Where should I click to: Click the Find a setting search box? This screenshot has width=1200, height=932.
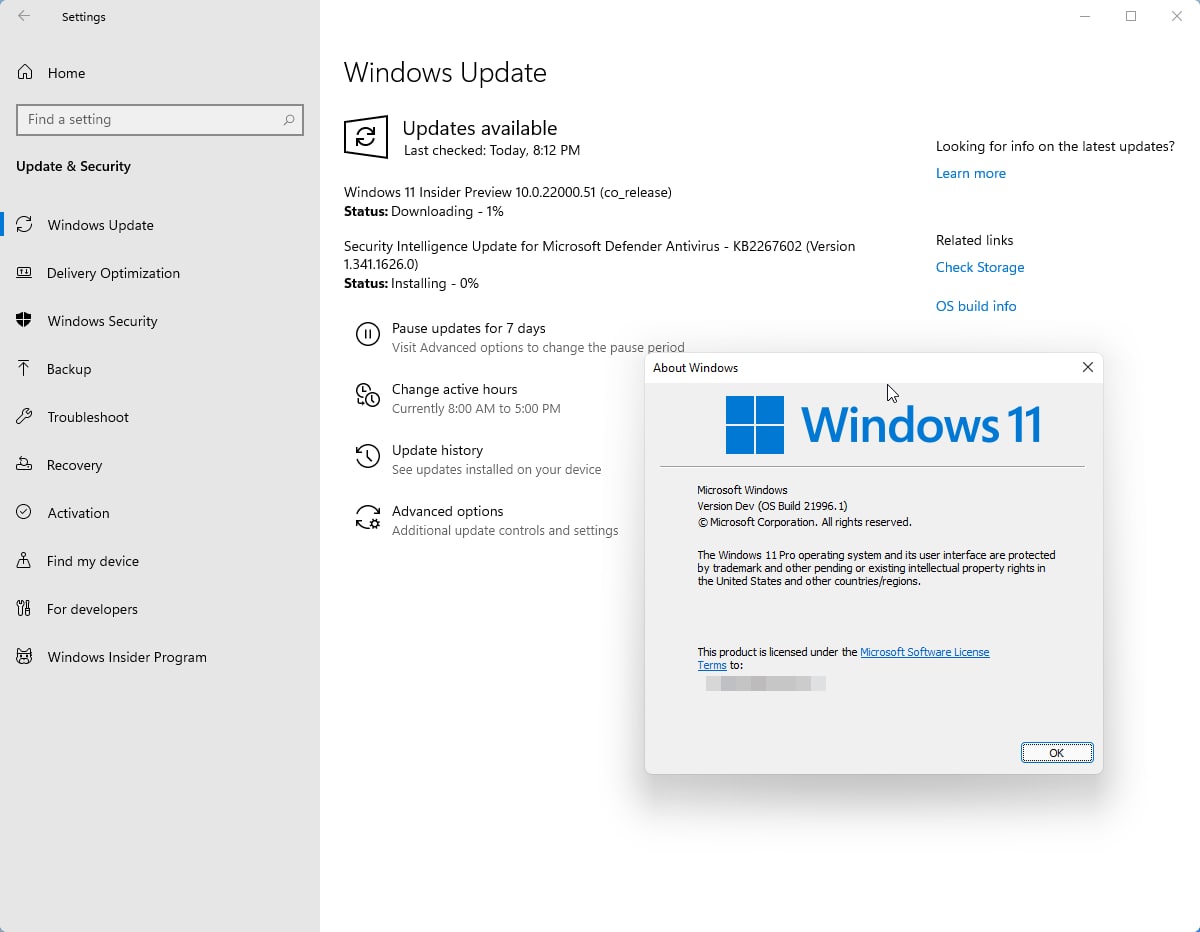[160, 119]
